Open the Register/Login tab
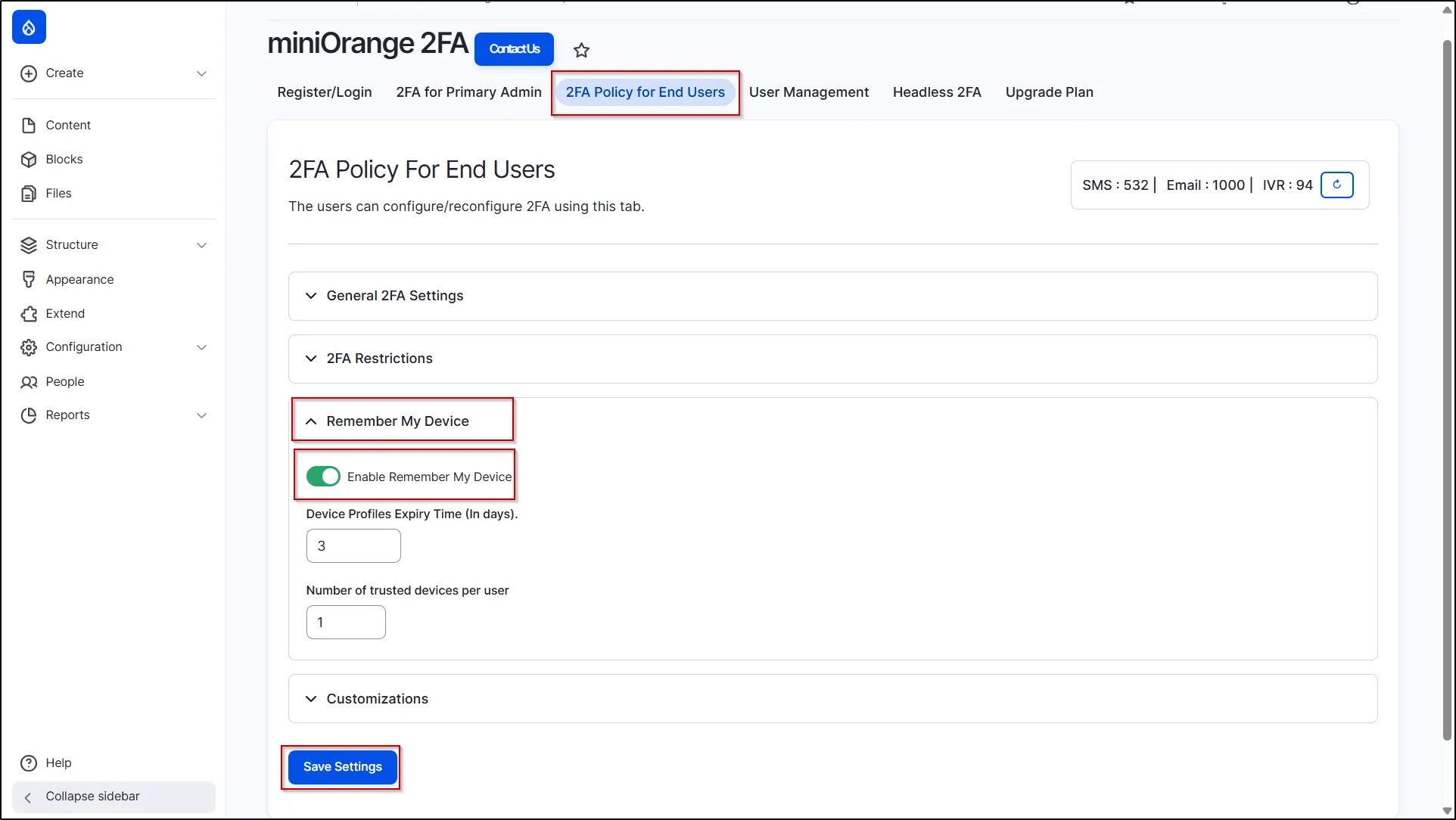The width and height of the screenshot is (1456, 820). pyautogui.click(x=325, y=92)
